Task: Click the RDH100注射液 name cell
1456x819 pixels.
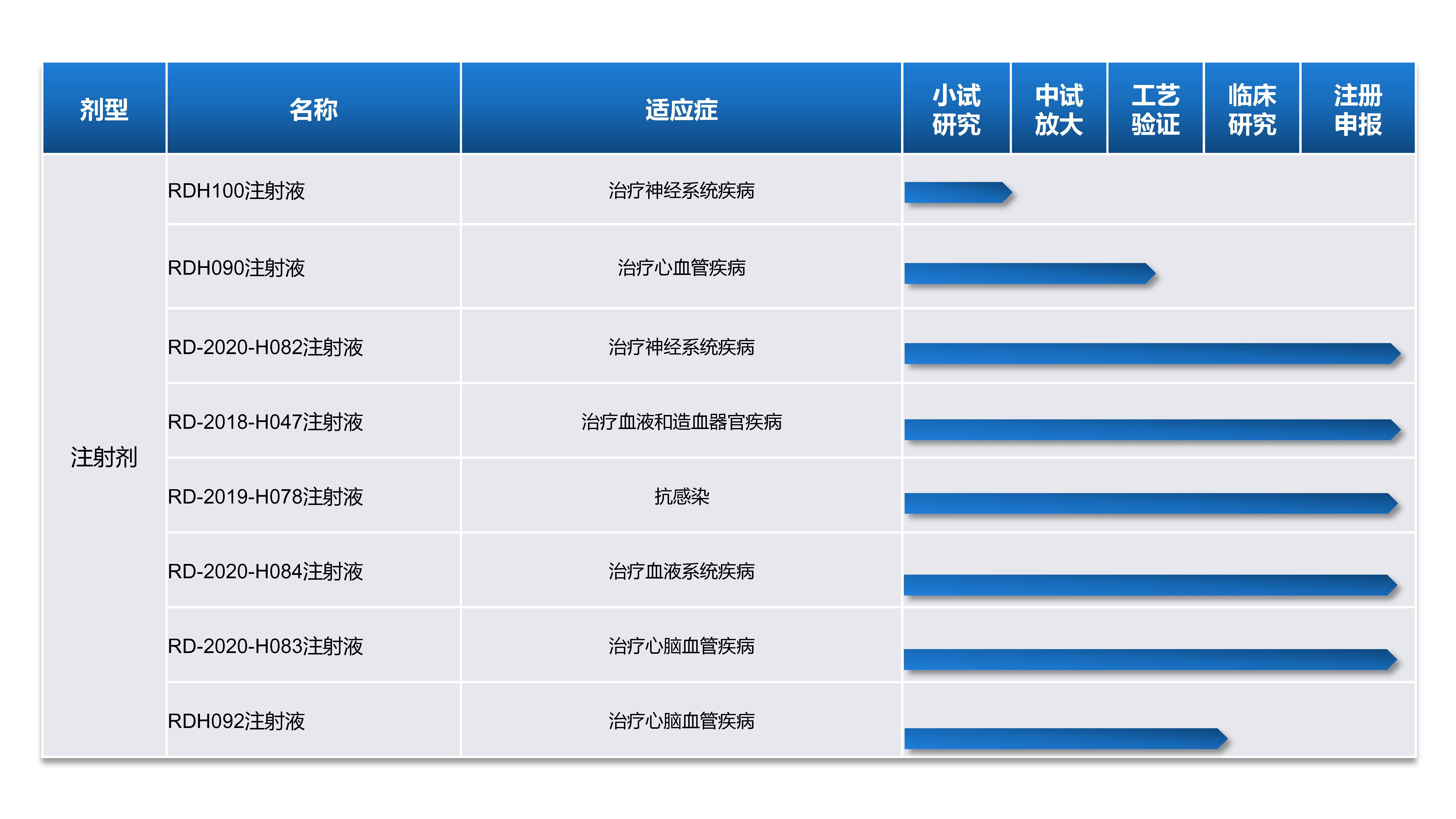Action: (x=236, y=191)
